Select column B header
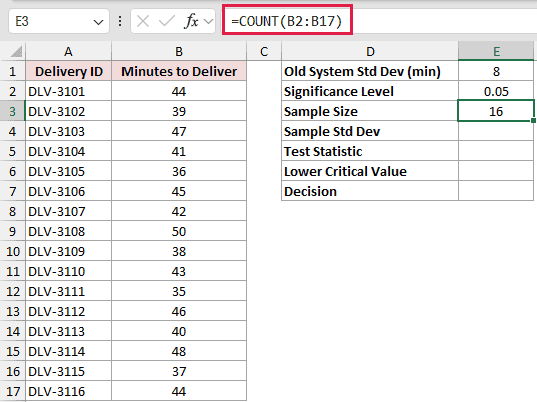The height and width of the screenshot is (402, 537). pos(179,52)
